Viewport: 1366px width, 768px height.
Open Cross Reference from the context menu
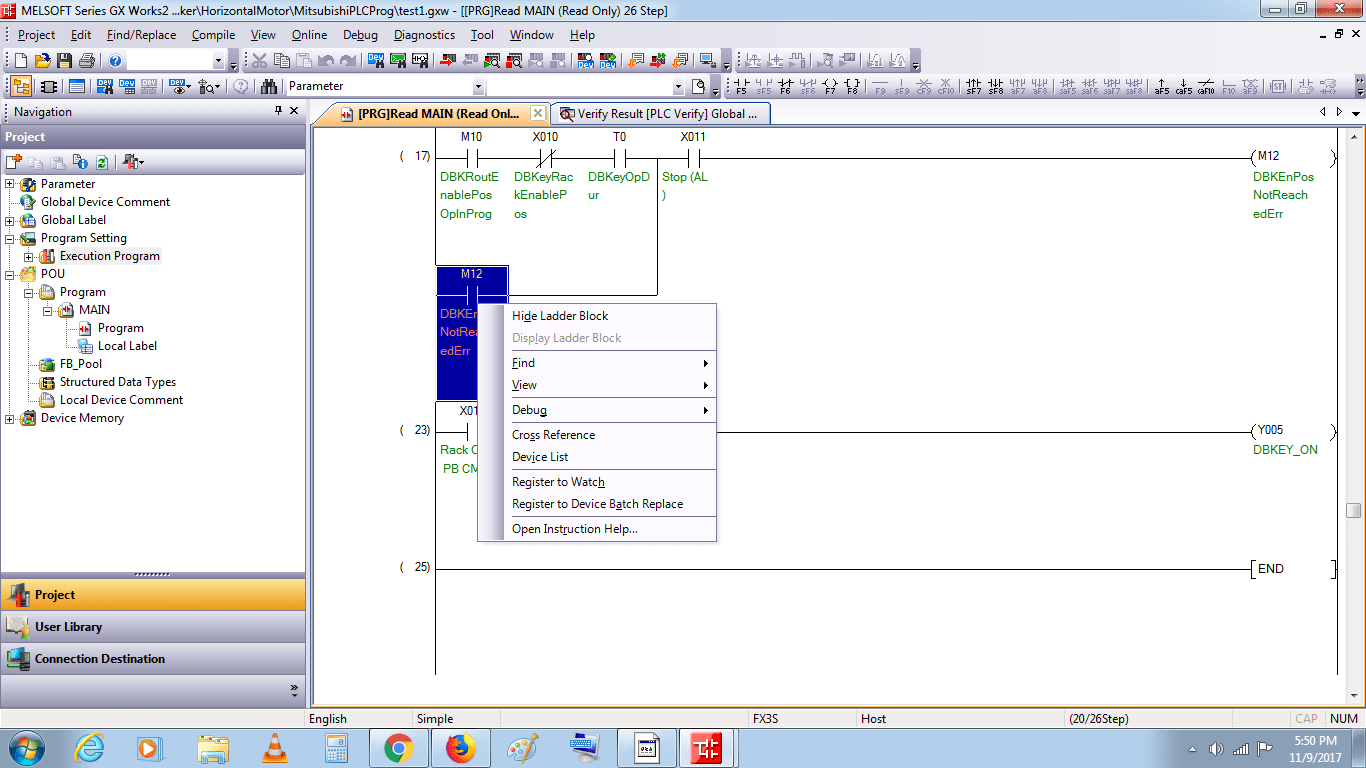pyautogui.click(x=552, y=434)
